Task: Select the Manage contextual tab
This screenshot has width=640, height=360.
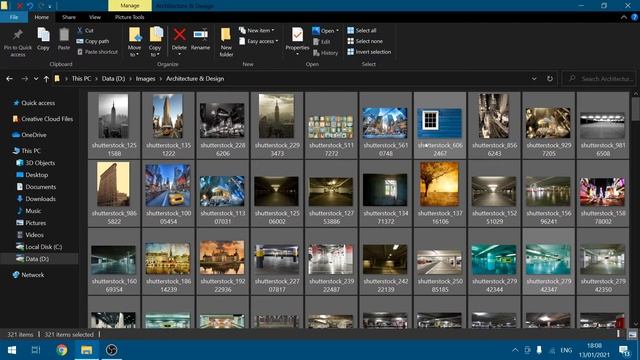Action: [130, 5]
